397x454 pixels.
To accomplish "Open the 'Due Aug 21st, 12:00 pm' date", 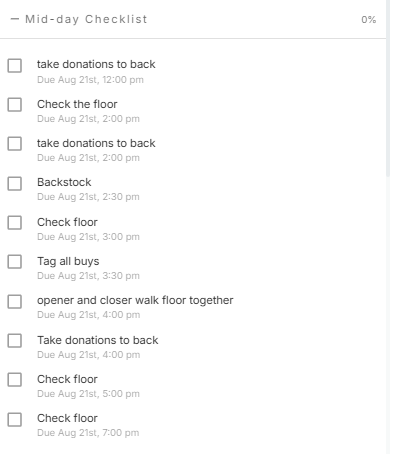I will (x=90, y=80).
